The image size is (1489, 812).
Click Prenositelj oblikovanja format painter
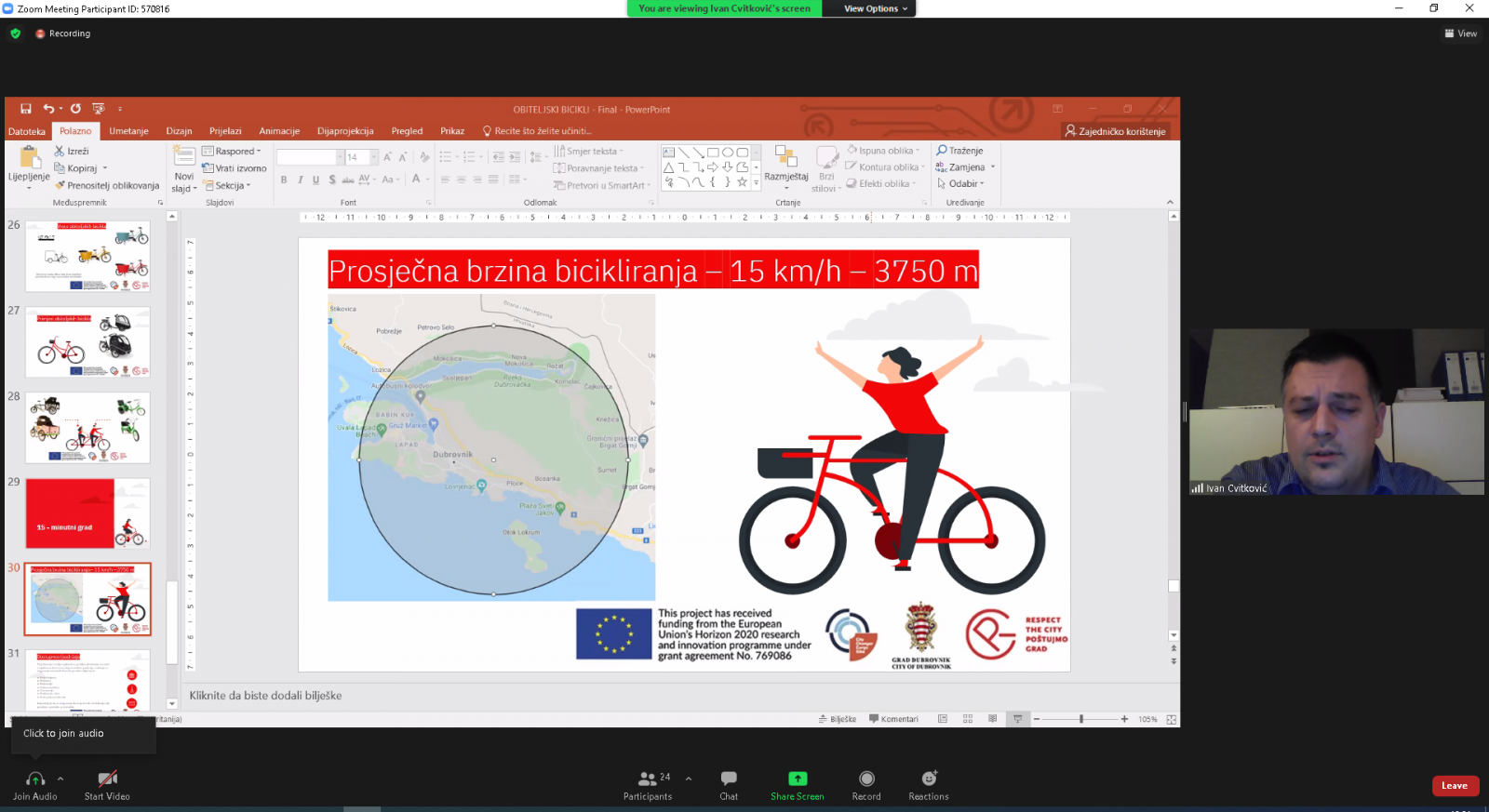click(107, 185)
